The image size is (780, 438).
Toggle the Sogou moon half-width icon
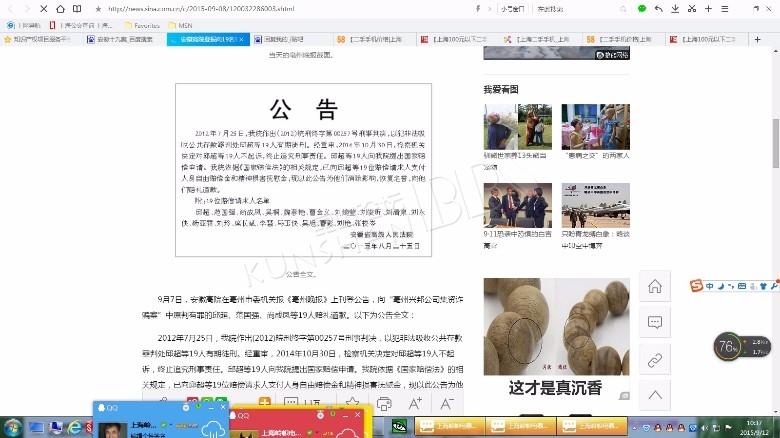pos(720,287)
